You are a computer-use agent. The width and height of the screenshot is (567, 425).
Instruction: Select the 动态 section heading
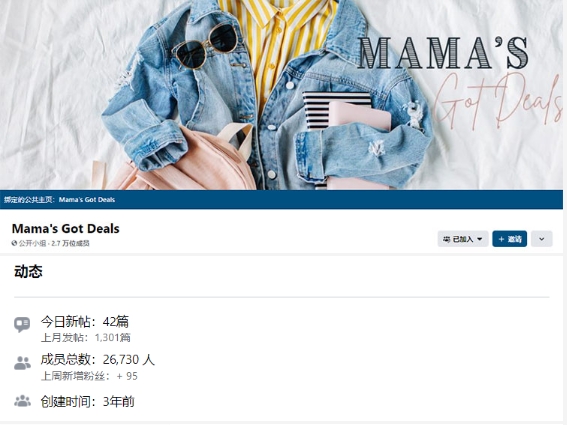coord(28,271)
